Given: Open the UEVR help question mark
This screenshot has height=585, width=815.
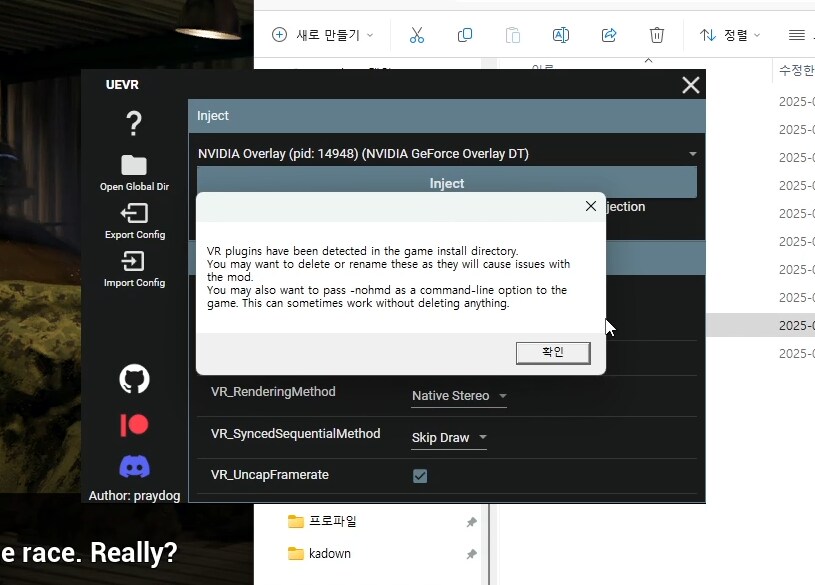Looking at the screenshot, I should [x=133, y=124].
